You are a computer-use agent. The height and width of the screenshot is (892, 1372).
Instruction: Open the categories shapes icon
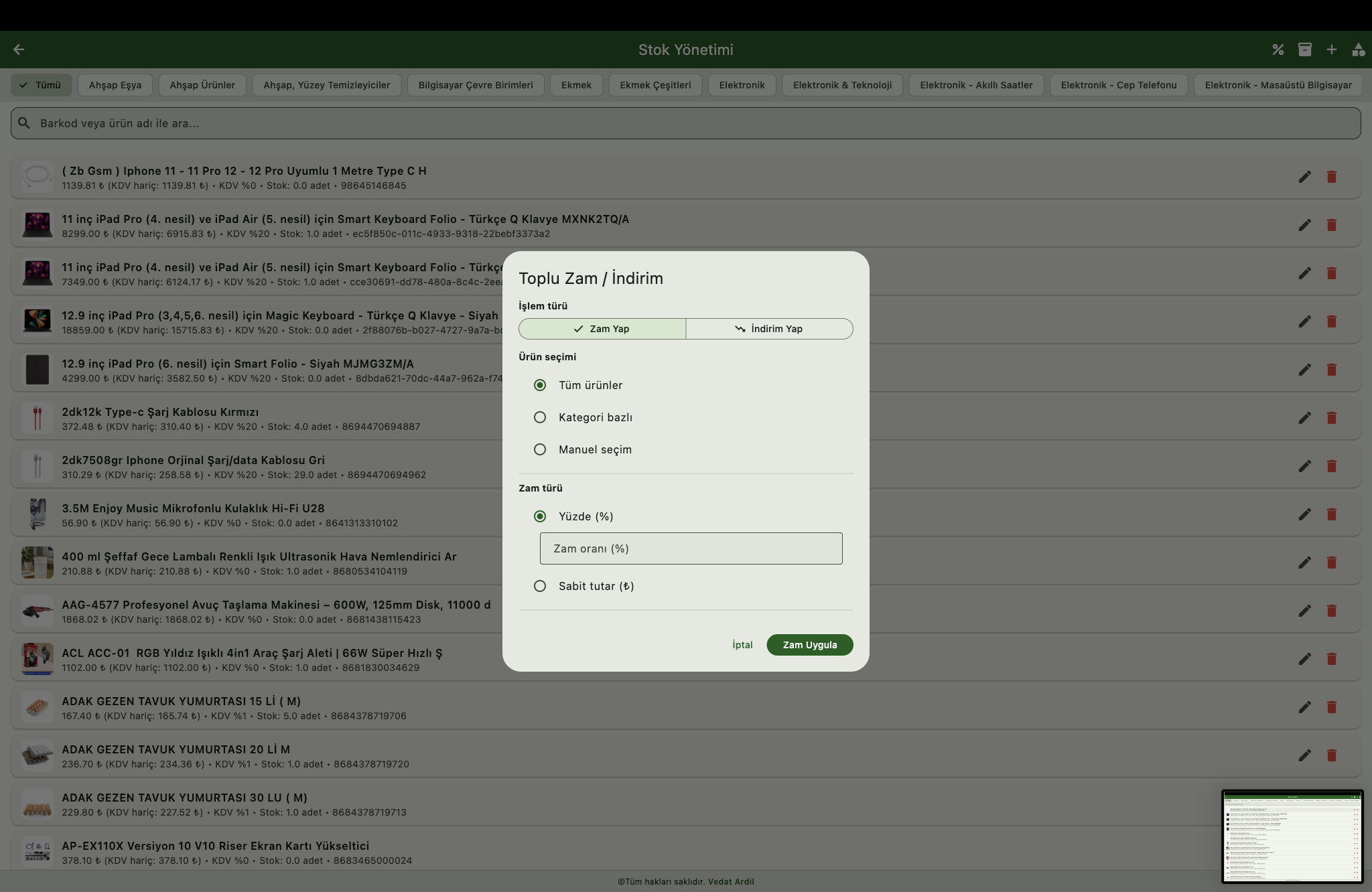pyautogui.click(x=1358, y=50)
